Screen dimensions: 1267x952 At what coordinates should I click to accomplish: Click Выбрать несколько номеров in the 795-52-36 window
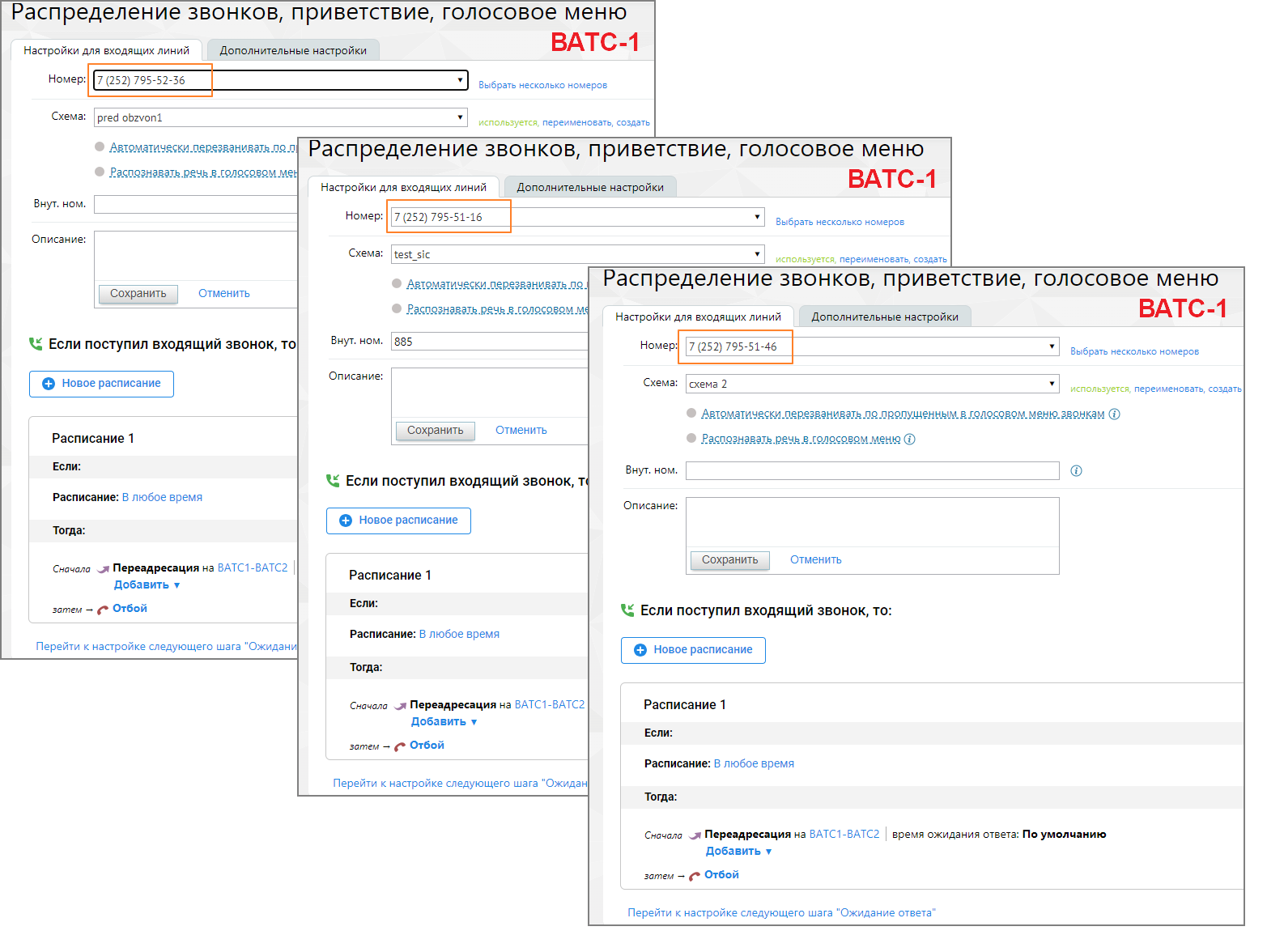coord(542,85)
